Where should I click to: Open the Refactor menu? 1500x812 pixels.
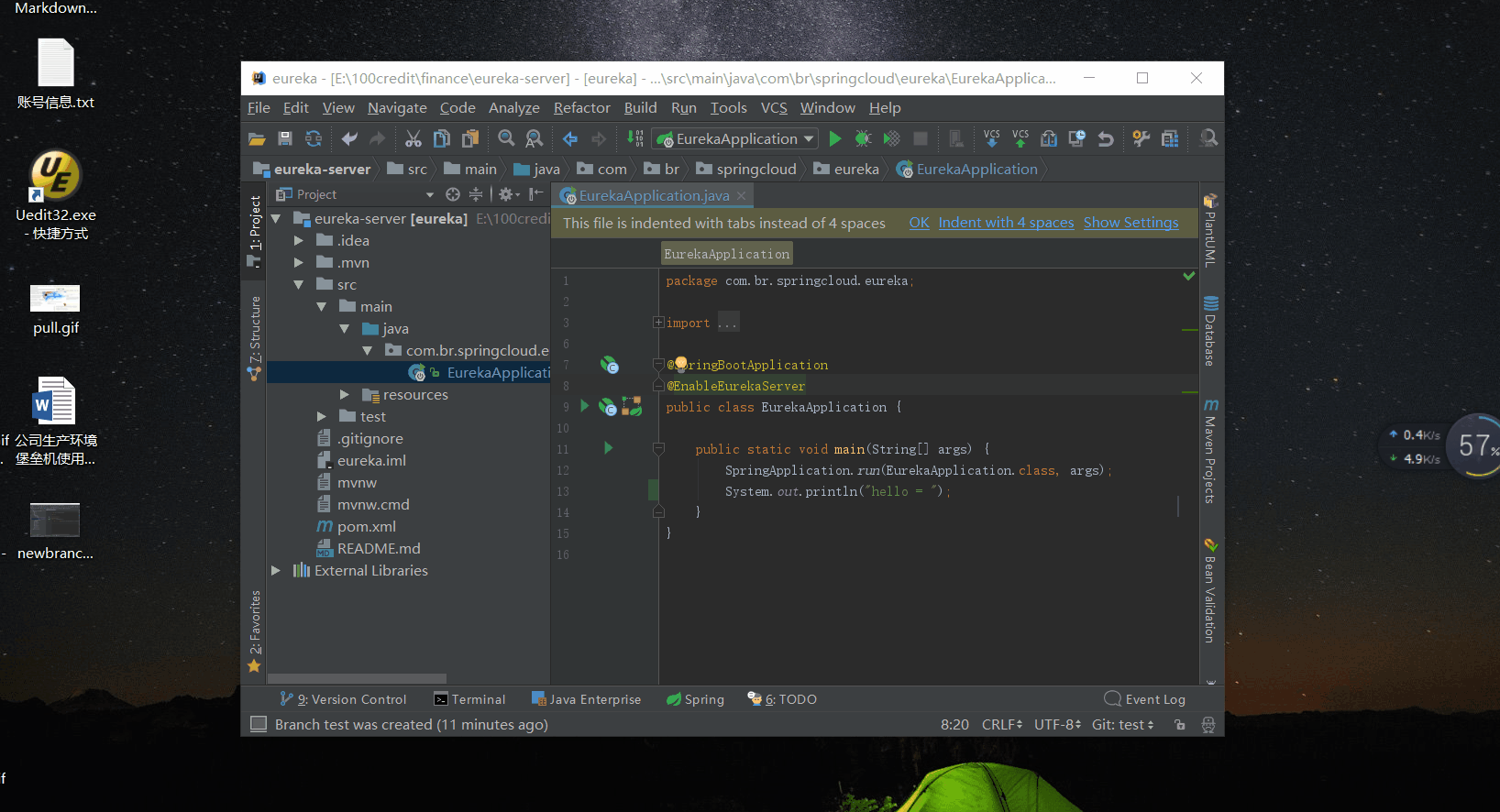click(581, 108)
